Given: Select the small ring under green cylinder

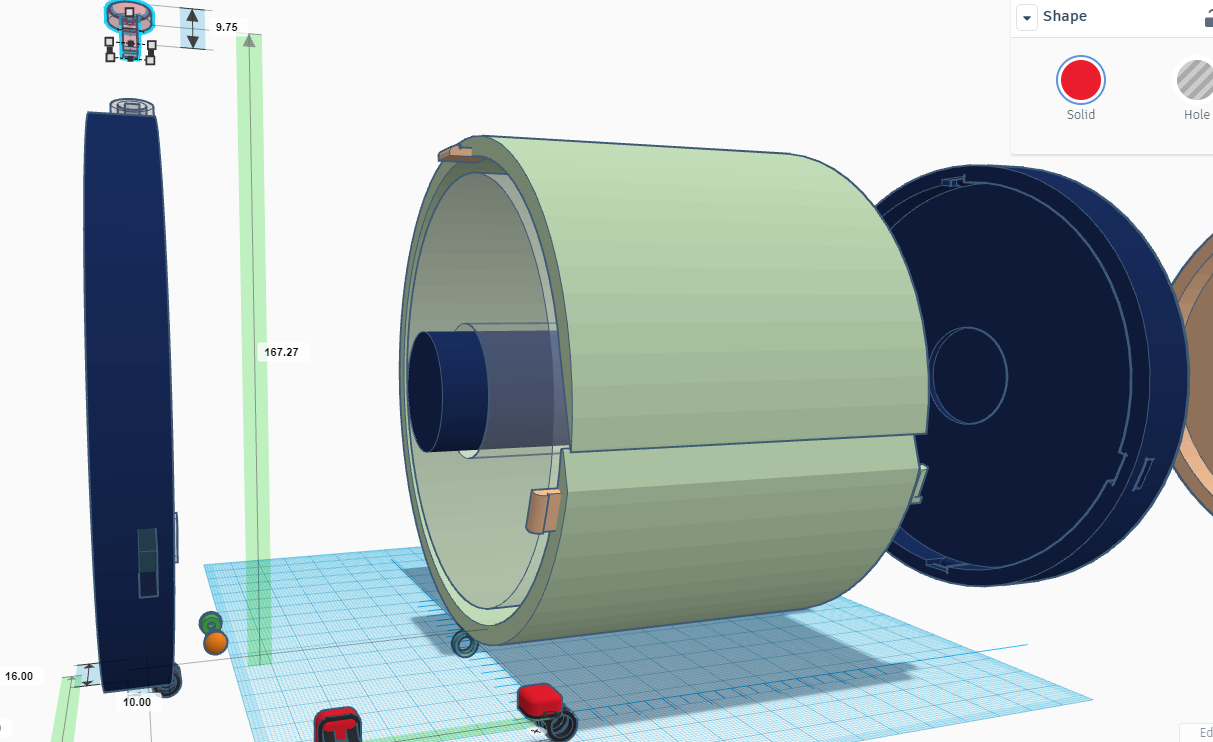Looking at the screenshot, I should pyautogui.click(x=465, y=643).
